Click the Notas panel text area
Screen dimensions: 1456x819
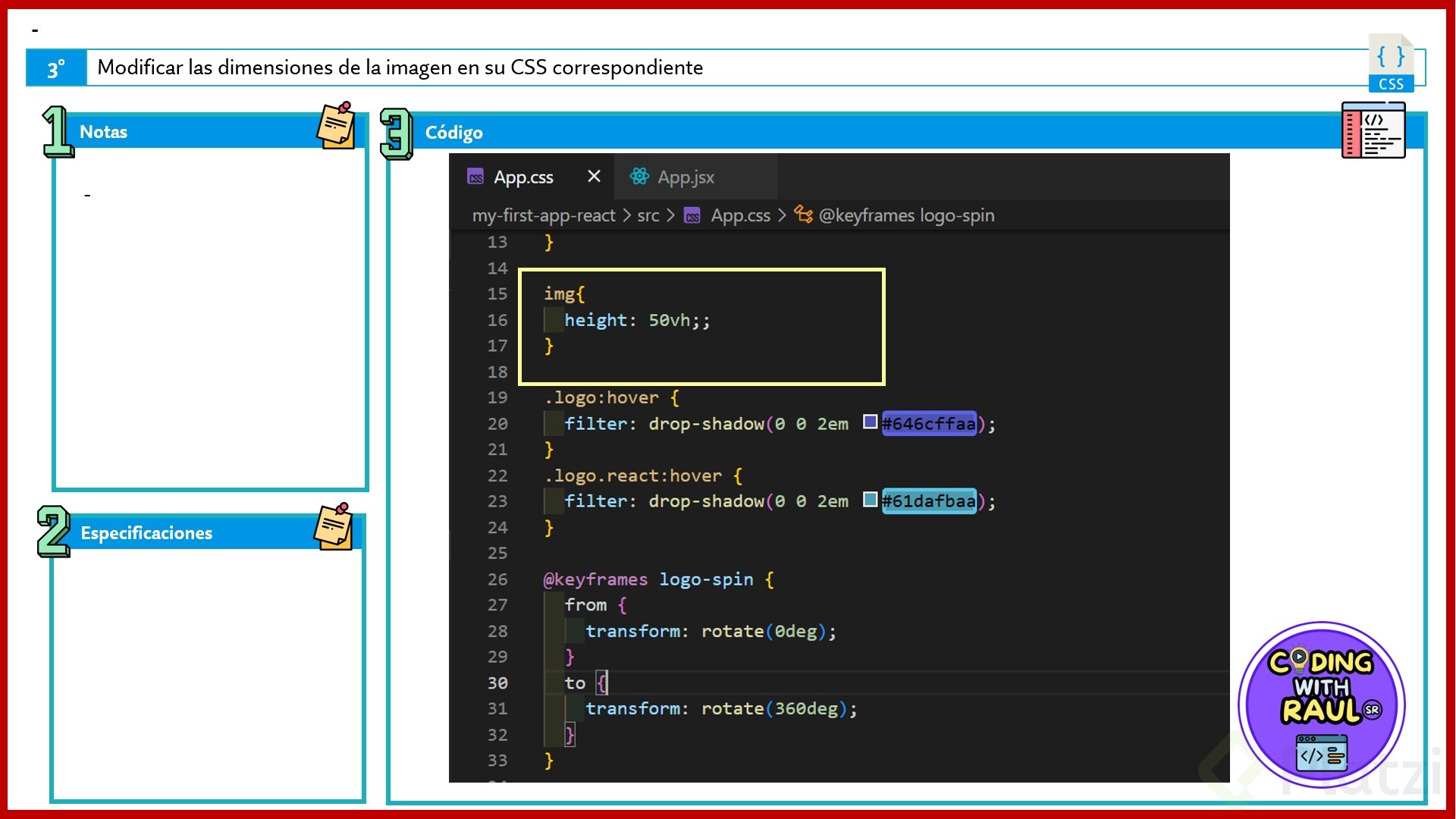(x=210, y=318)
